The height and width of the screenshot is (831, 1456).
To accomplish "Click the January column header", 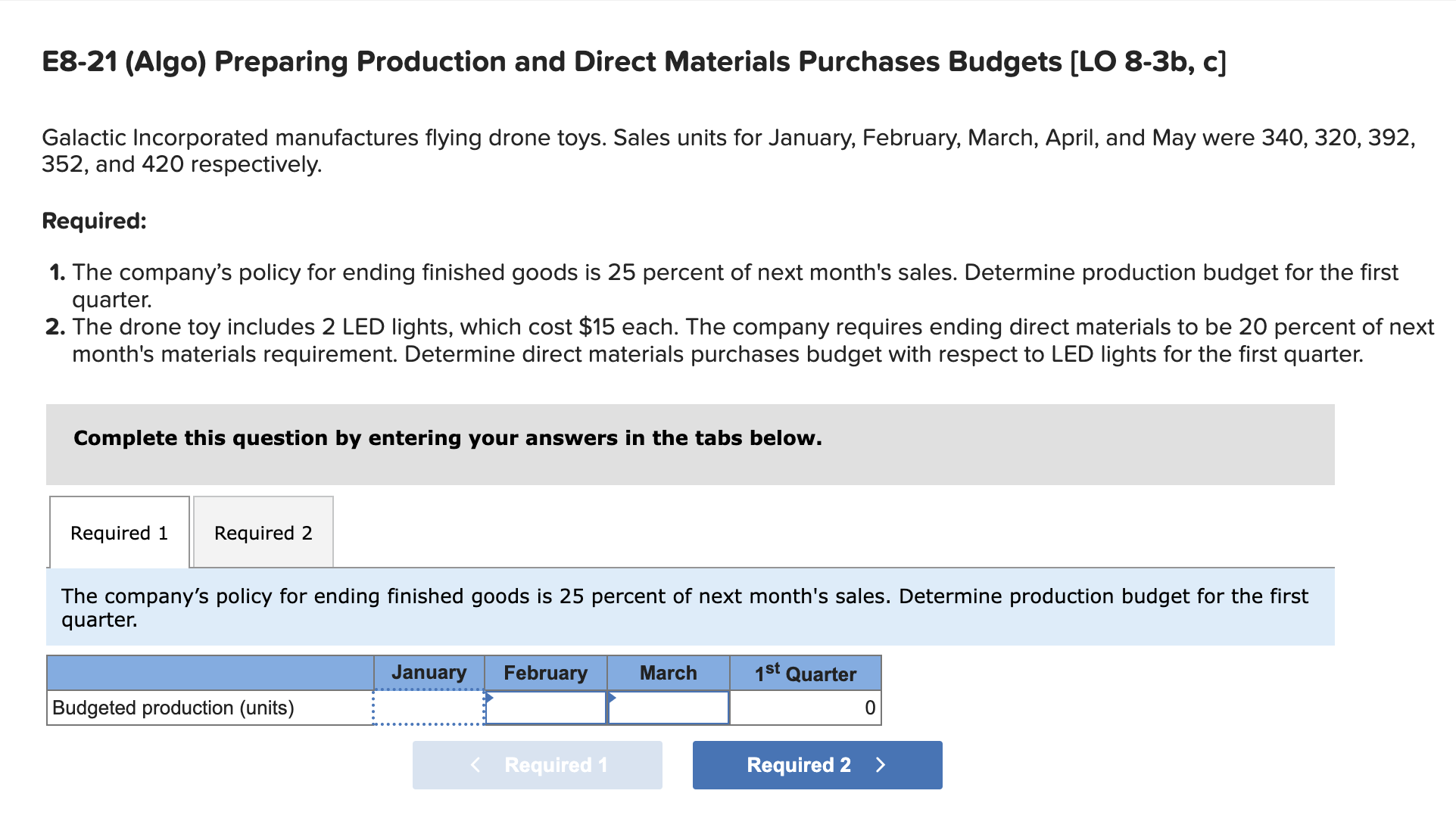I will pyautogui.click(x=428, y=672).
